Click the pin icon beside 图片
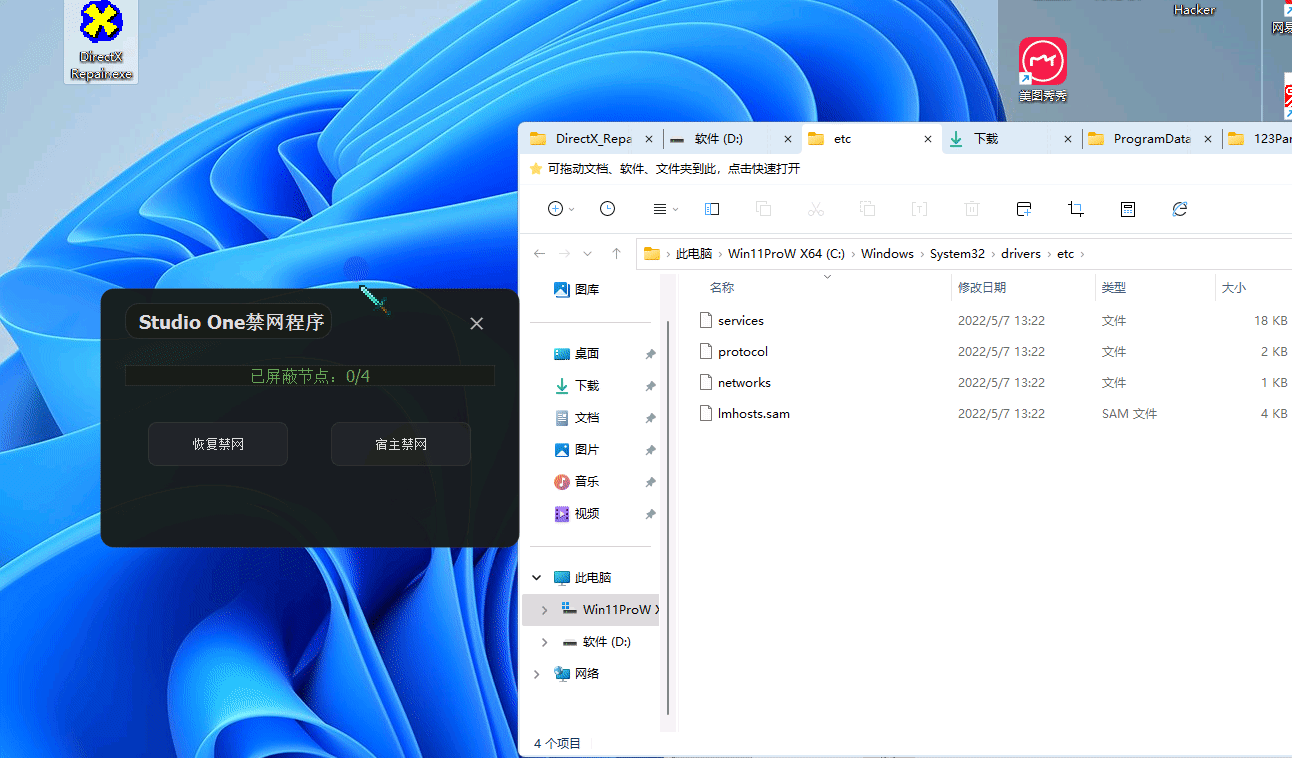The width and height of the screenshot is (1292, 758). coord(650,450)
